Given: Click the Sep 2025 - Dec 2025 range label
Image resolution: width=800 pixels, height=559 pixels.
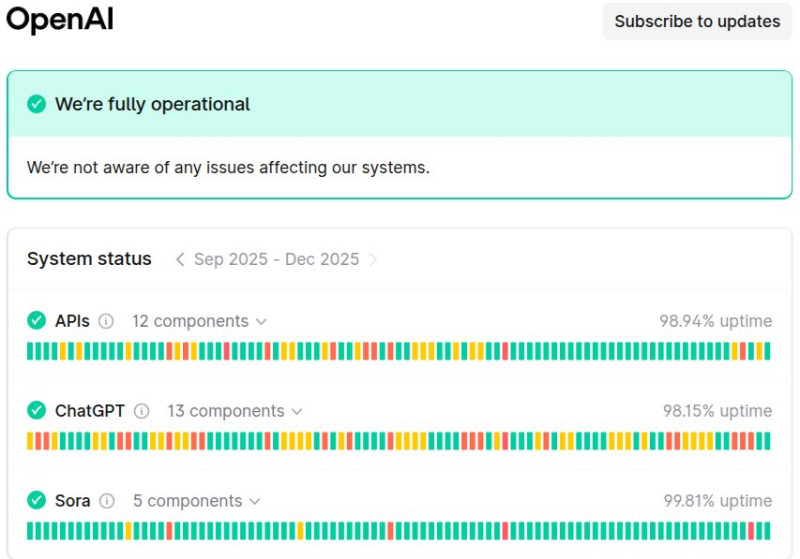Looking at the screenshot, I should [x=276, y=259].
